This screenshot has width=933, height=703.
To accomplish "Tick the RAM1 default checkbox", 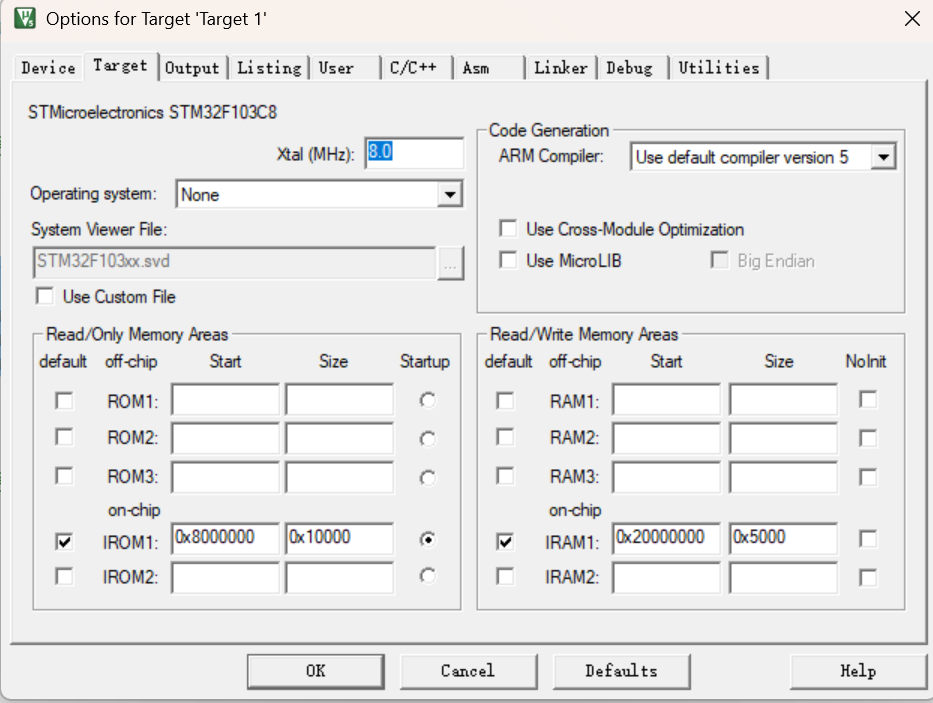I will pyautogui.click(x=505, y=401).
